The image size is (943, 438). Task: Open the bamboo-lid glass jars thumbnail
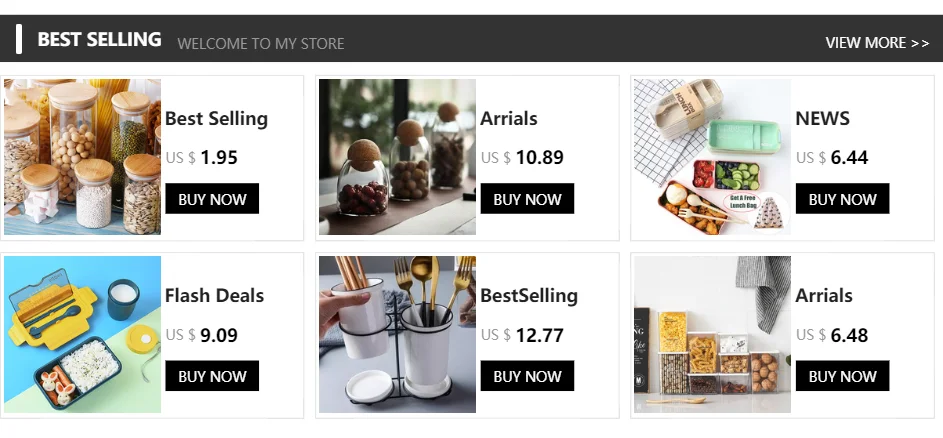pos(82,157)
